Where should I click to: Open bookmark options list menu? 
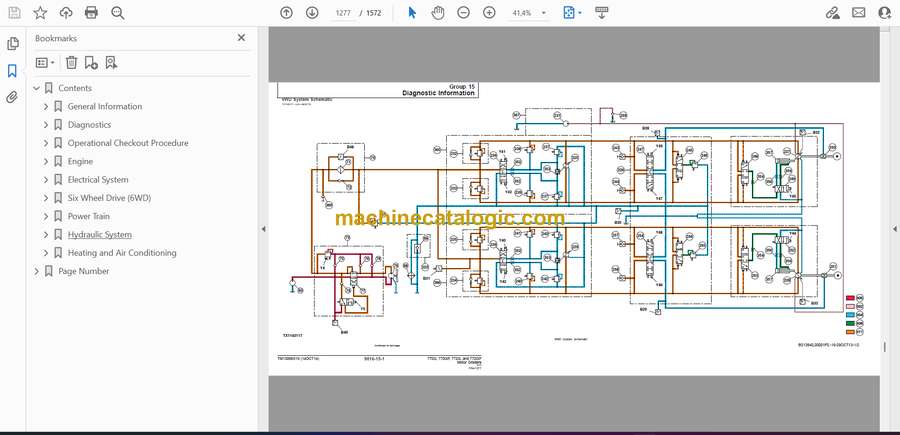pyautogui.click(x=45, y=63)
